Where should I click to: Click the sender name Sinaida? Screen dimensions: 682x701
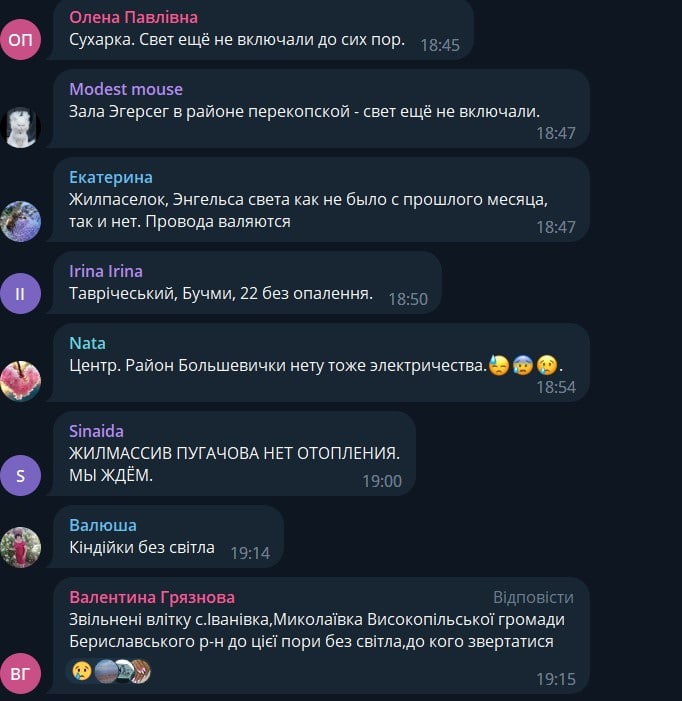coord(96,431)
